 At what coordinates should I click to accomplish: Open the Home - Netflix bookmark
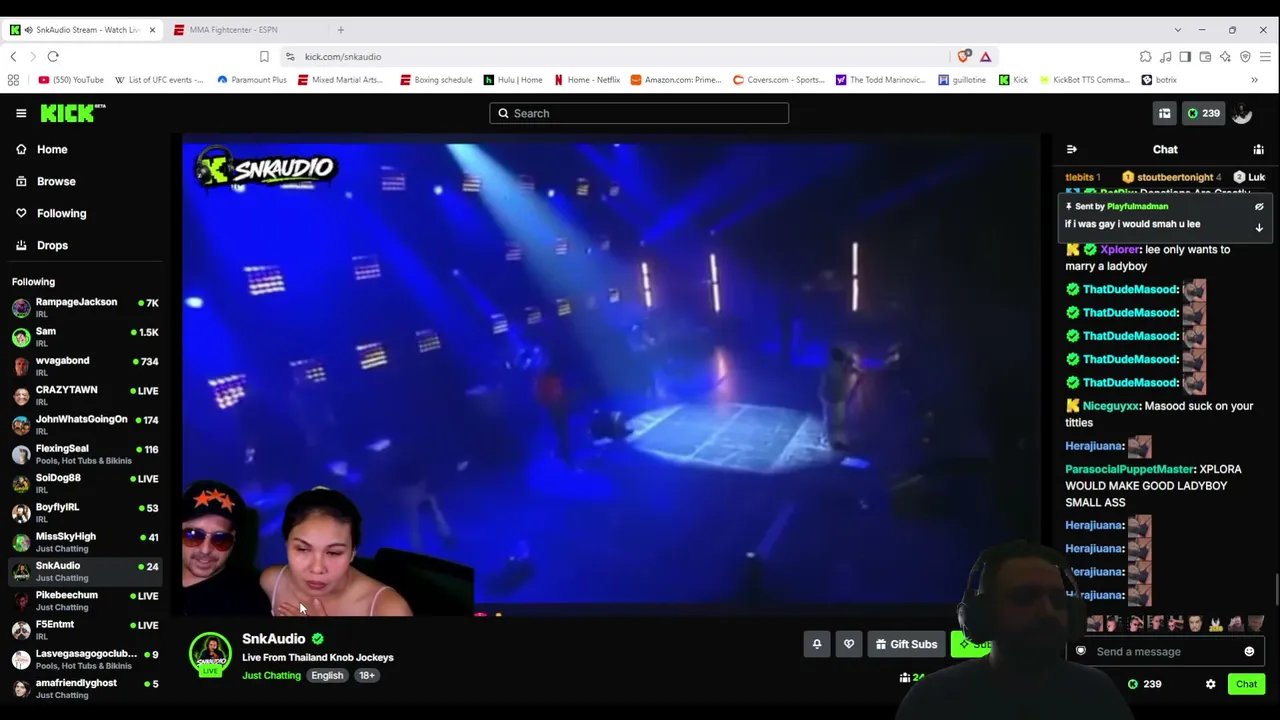(586, 80)
